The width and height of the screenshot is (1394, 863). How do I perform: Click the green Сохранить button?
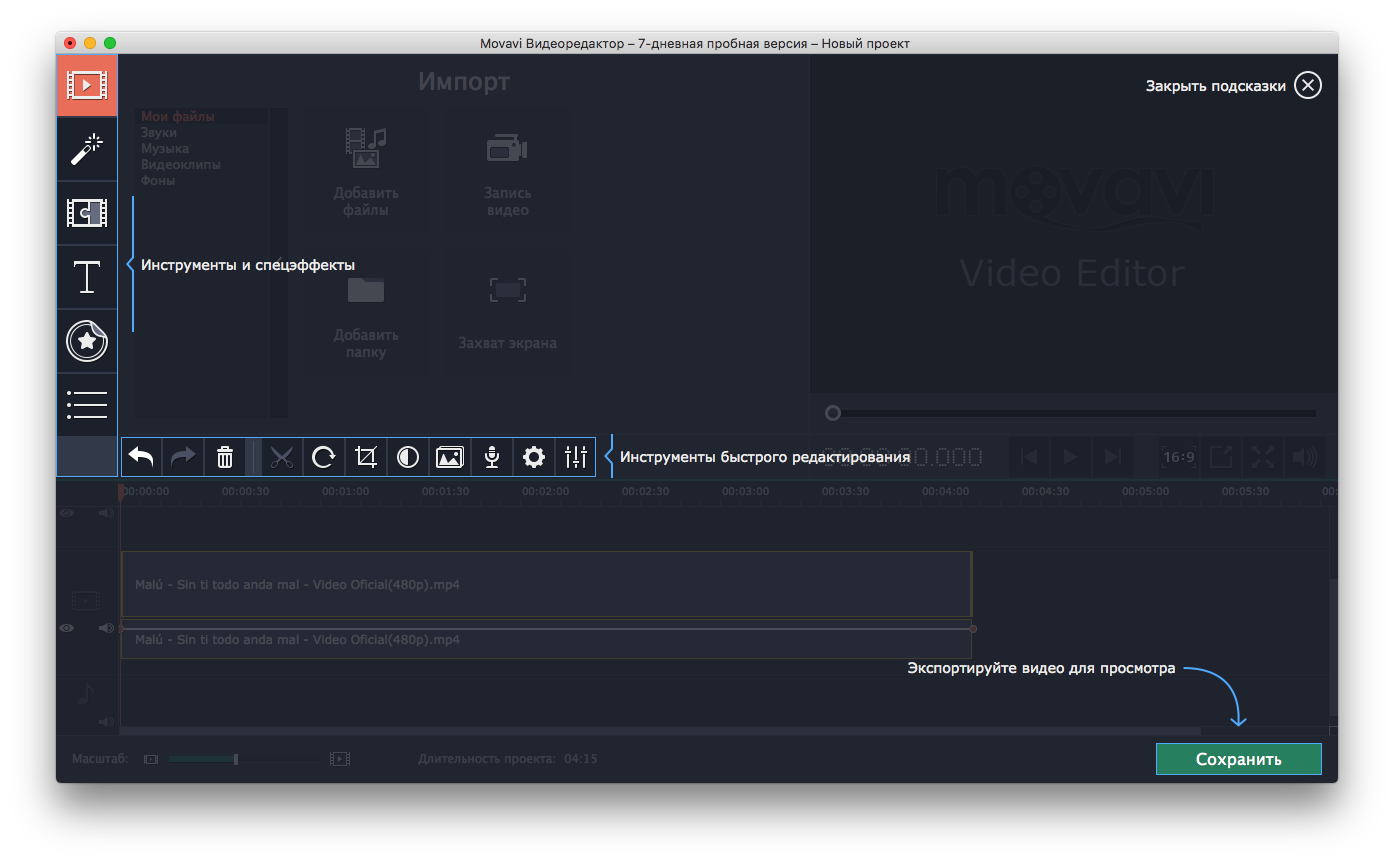point(1238,759)
